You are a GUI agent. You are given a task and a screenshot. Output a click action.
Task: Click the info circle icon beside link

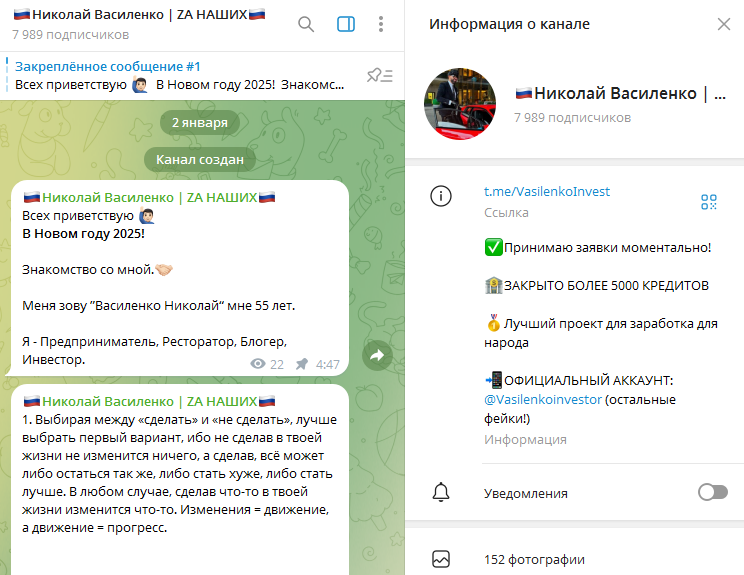(x=441, y=195)
